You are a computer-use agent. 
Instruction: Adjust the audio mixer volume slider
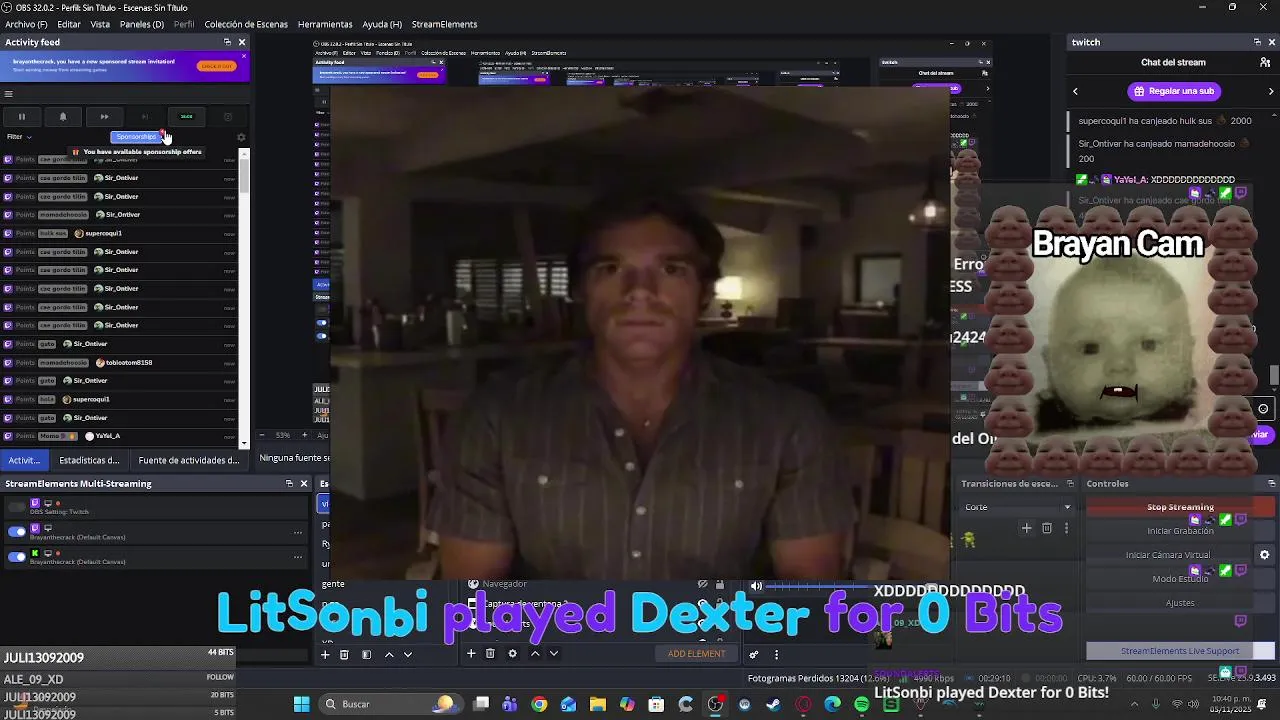click(x=817, y=586)
